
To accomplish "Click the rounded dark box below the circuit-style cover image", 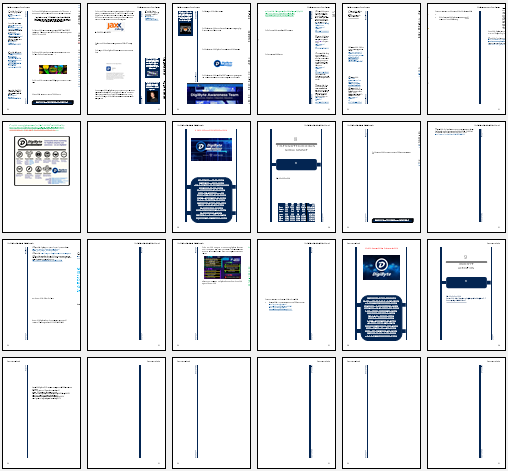I will pos(211,200).
